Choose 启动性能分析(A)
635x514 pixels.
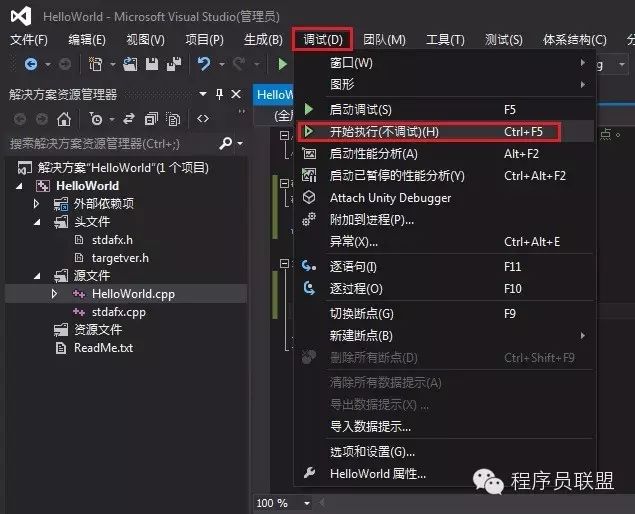click(445, 154)
